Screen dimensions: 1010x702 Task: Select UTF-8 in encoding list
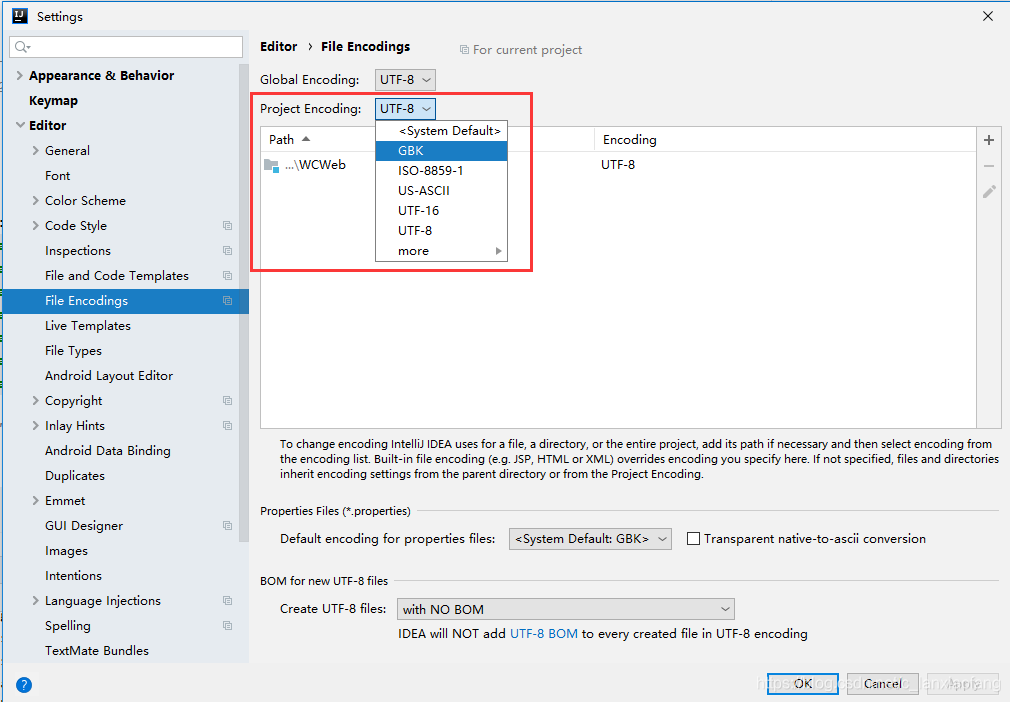pyautogui.click(x=441, y=231)
